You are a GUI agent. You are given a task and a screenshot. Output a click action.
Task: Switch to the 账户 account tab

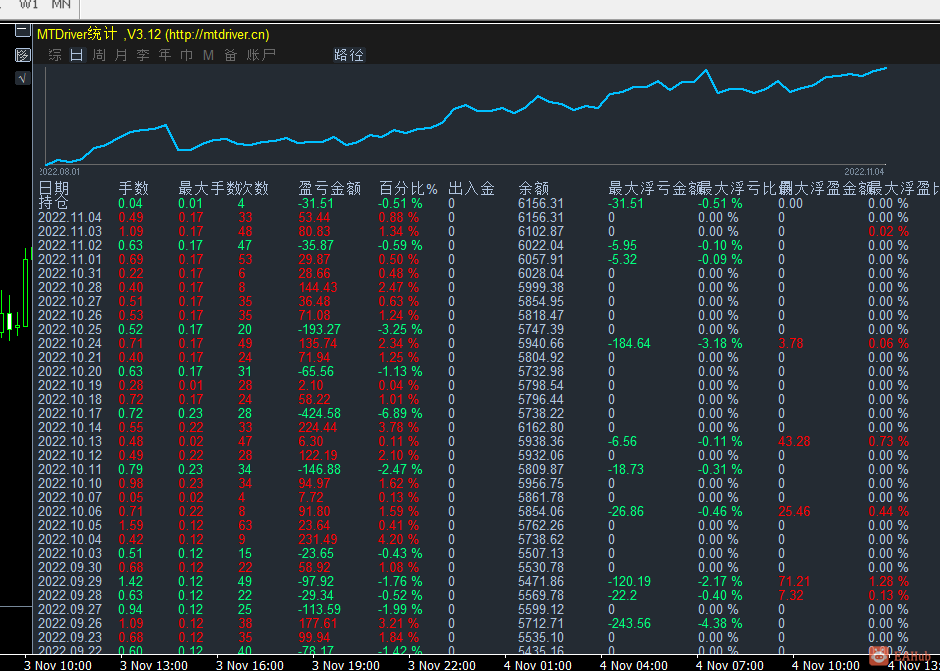tap(261, 55)
